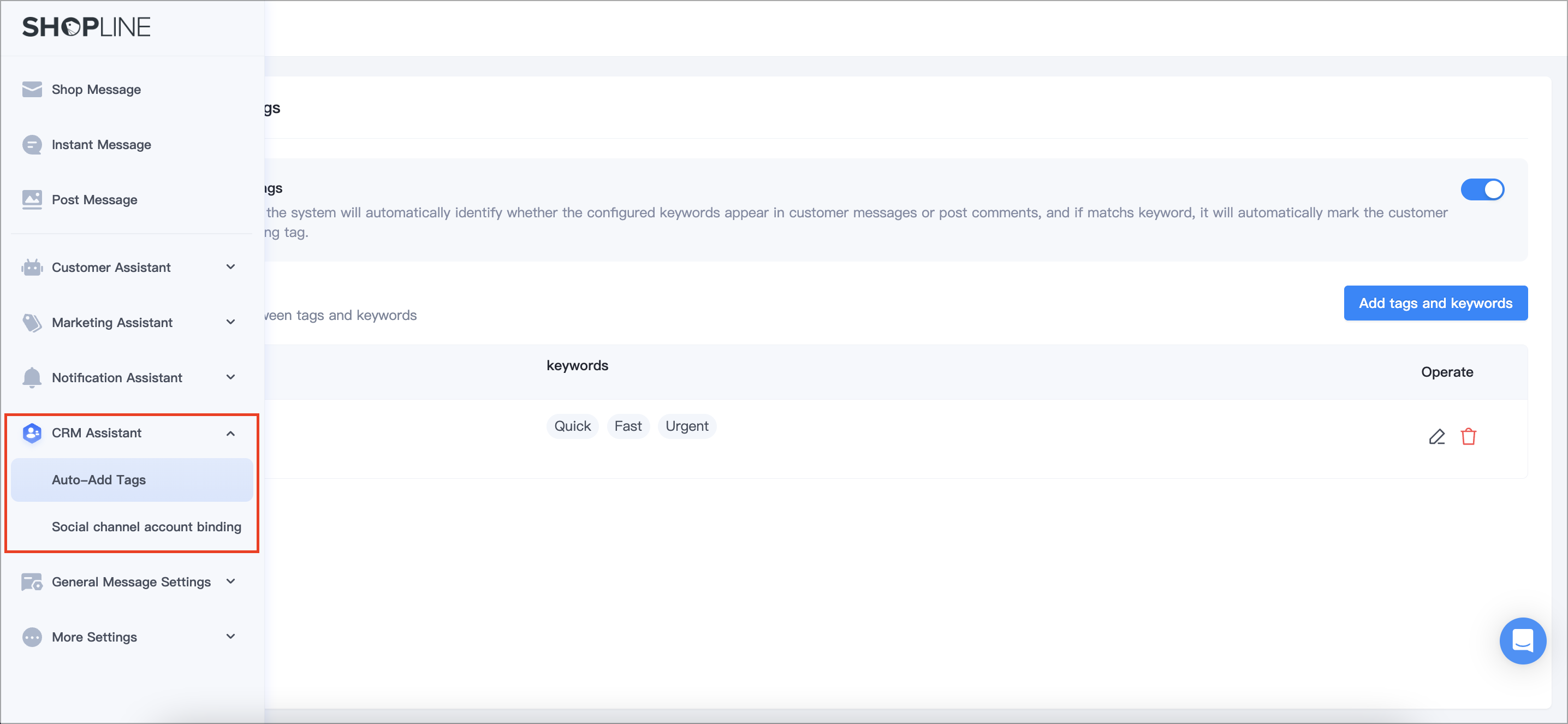Delete the Quick Fast Urgent keyword row
Viewport: 1568px width, 724px height.
(1468, 437)
